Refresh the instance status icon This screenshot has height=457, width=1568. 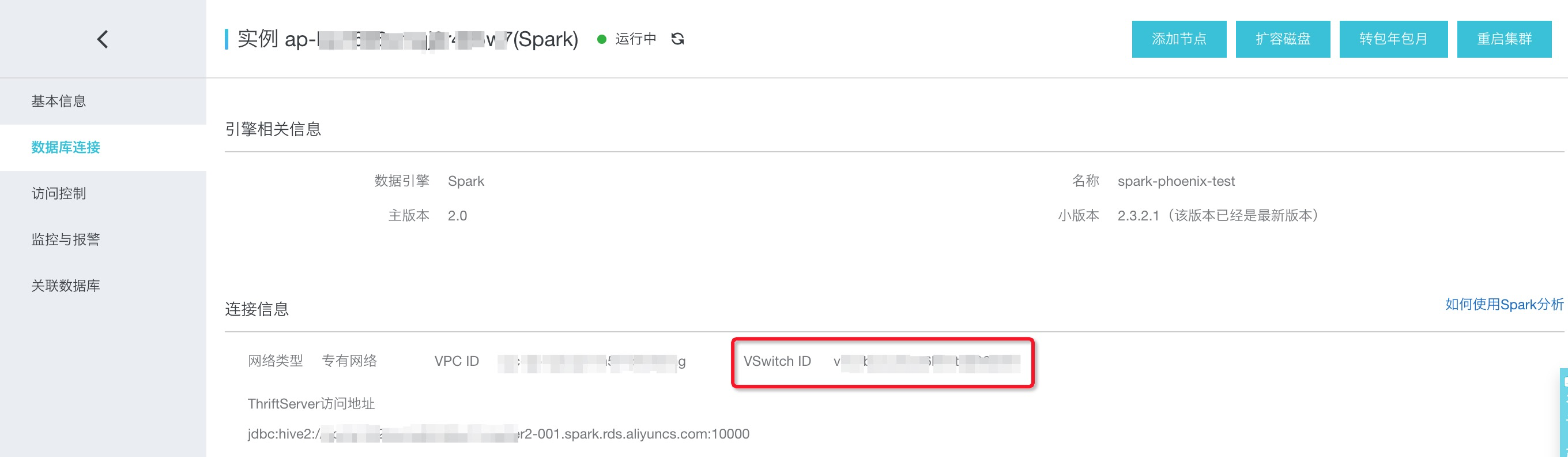[677, 39]
